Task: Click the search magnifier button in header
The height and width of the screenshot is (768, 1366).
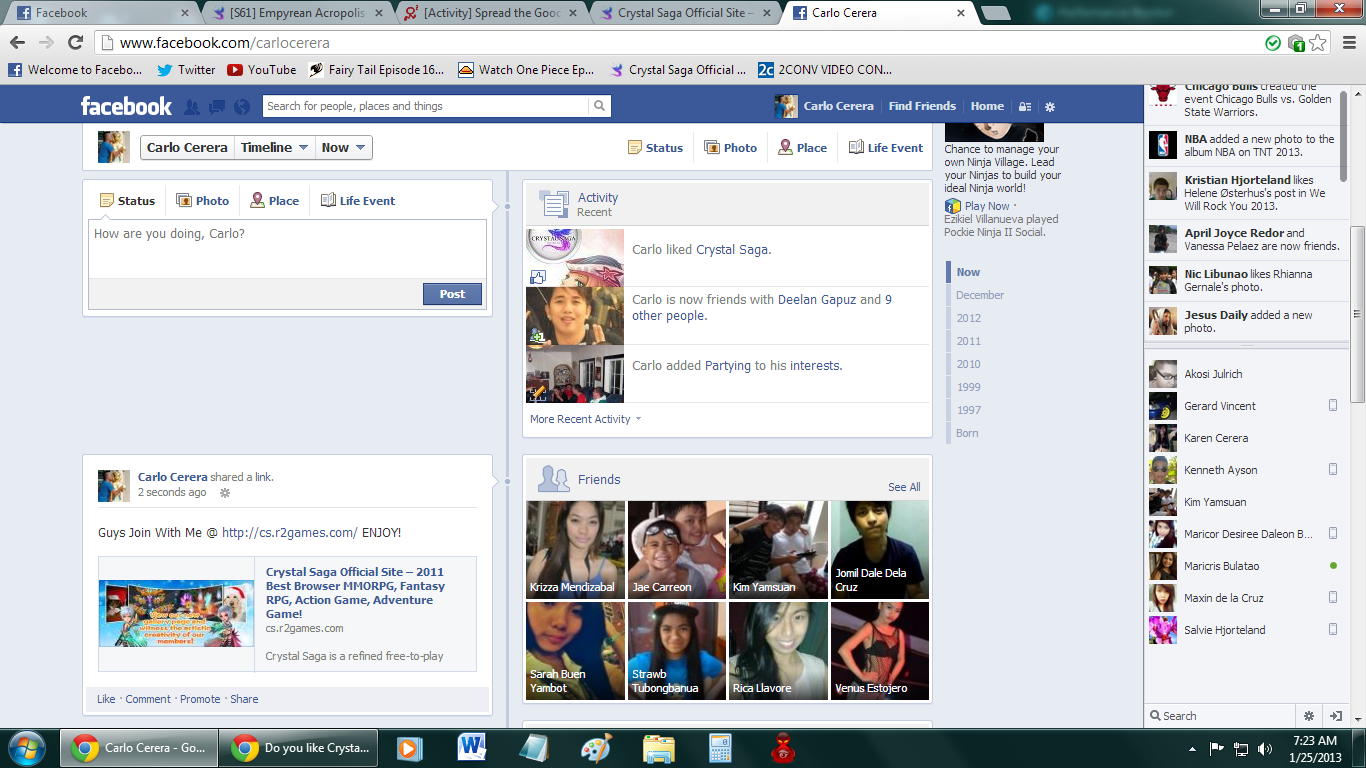Action: 599,106
